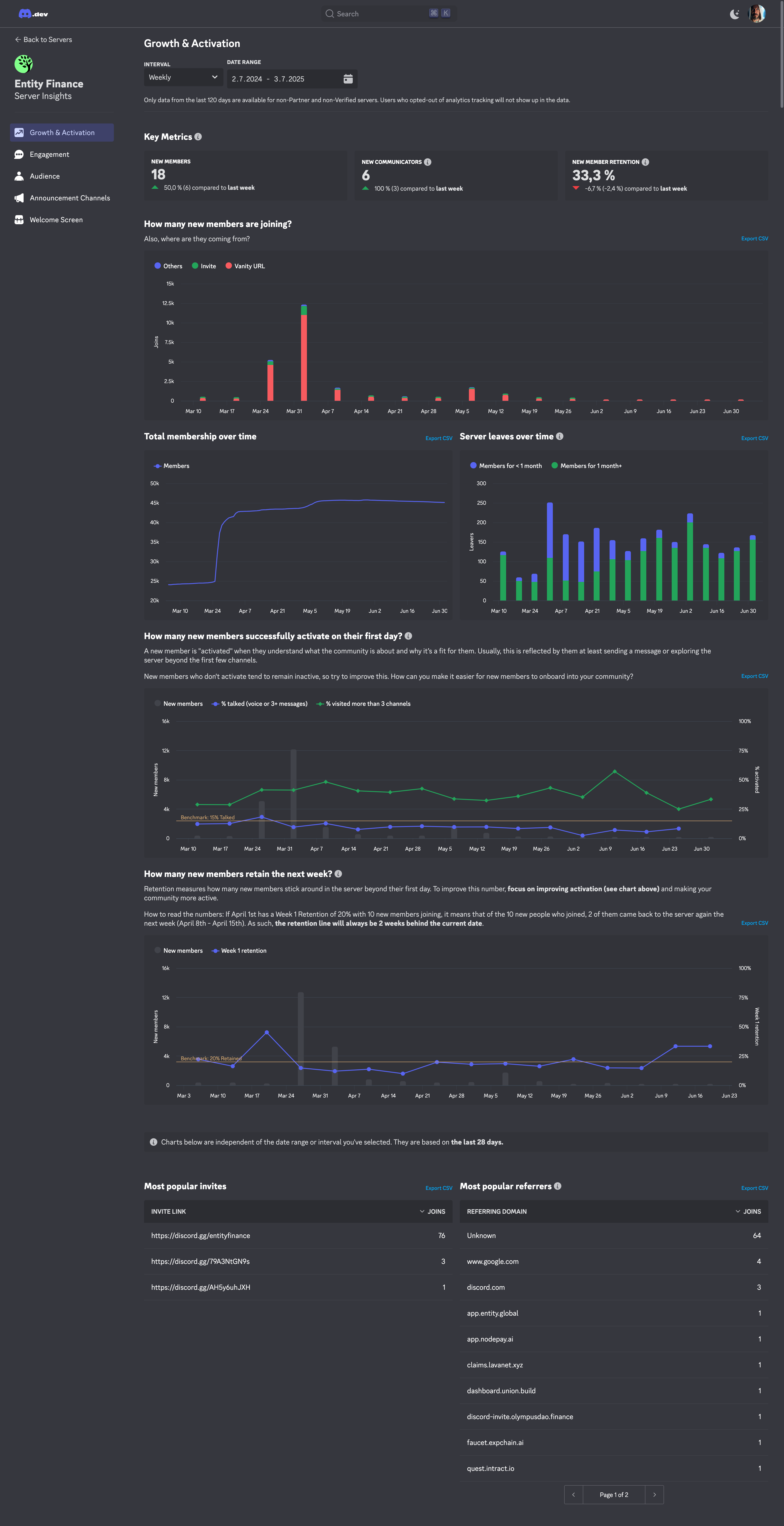Screen dimensions: 784x1526
Task: Click the www.google.com referrer row
Action: point(614,1262)
